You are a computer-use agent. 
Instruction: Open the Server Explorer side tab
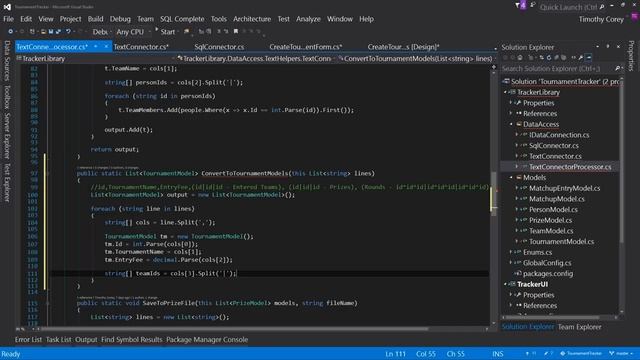7,136
